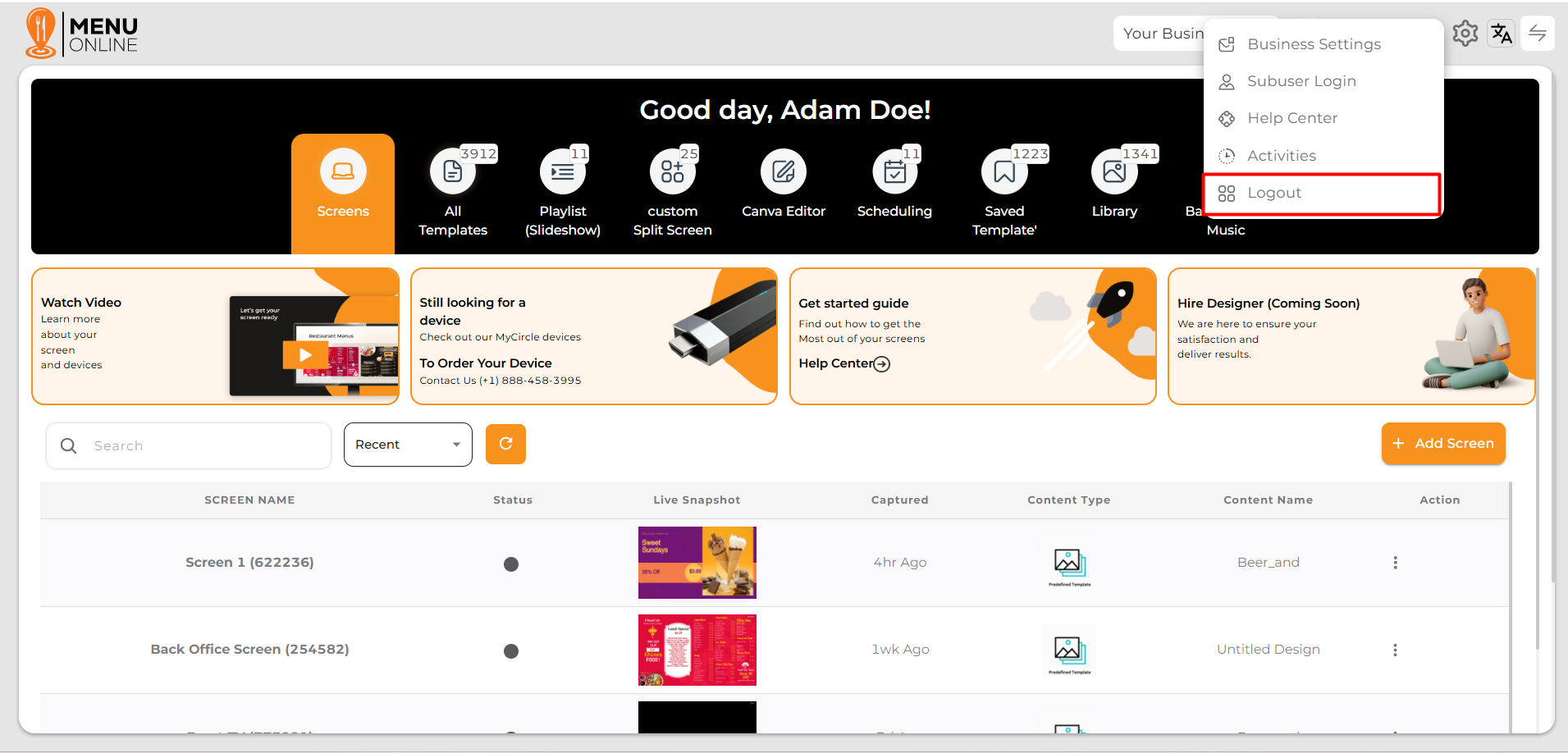This screenshot has height=753, width=1568.
Task: Select Subuser Login menu option
Action: [1301, 81]
